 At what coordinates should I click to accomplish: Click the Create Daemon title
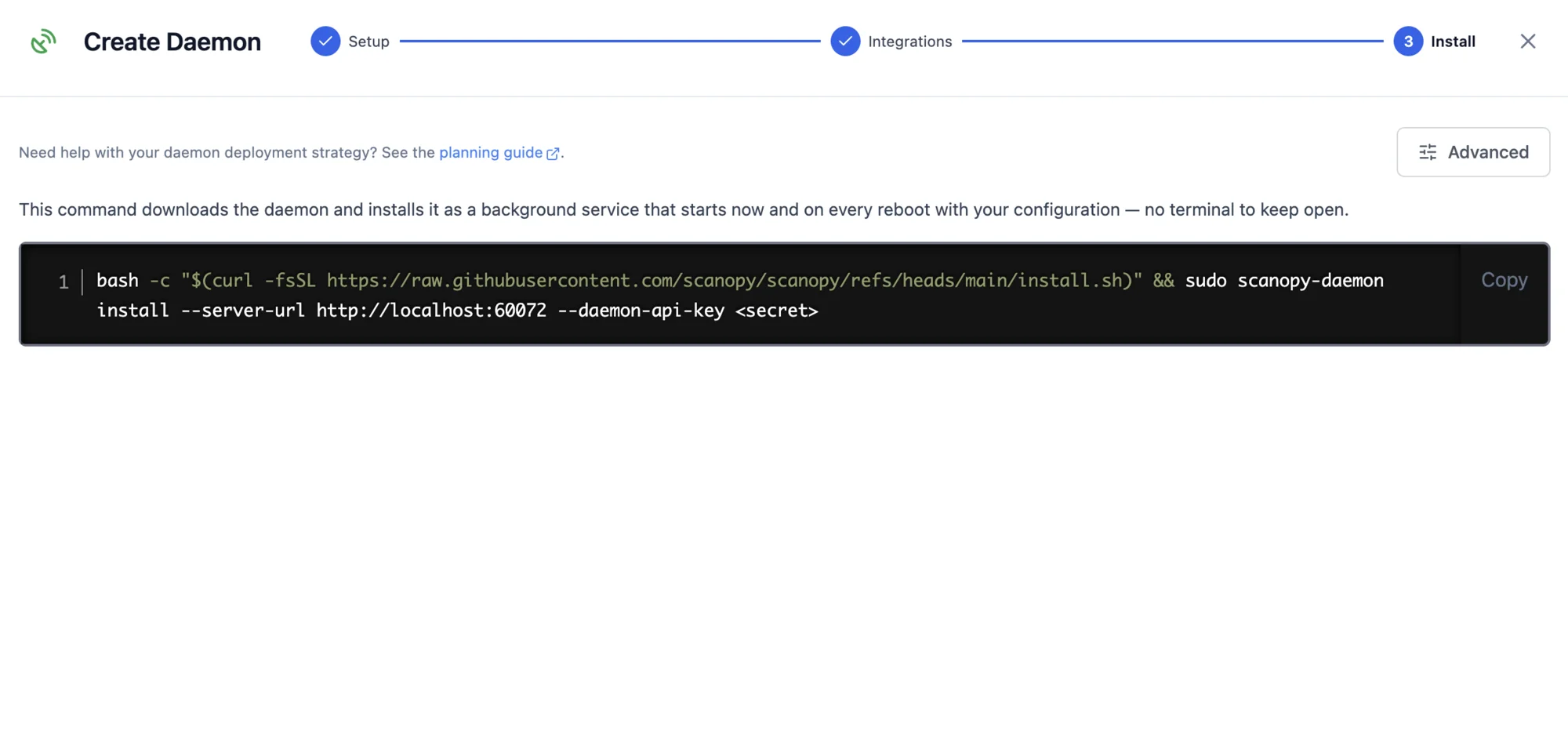pos(172,42)
